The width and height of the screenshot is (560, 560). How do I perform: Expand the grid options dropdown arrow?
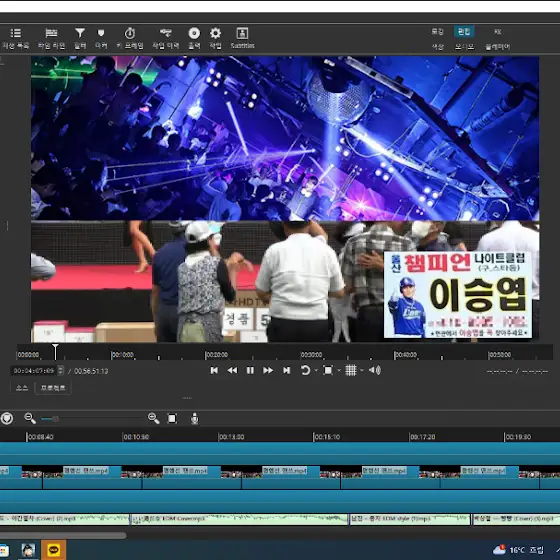click(x=362, y=370)
